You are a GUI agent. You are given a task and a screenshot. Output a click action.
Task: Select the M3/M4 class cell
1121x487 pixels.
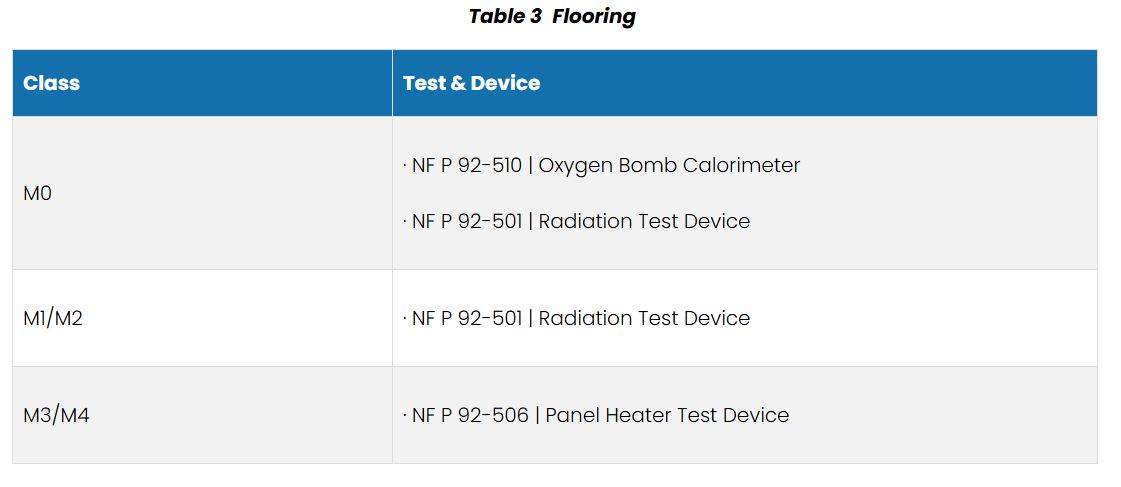coord(56,415)
